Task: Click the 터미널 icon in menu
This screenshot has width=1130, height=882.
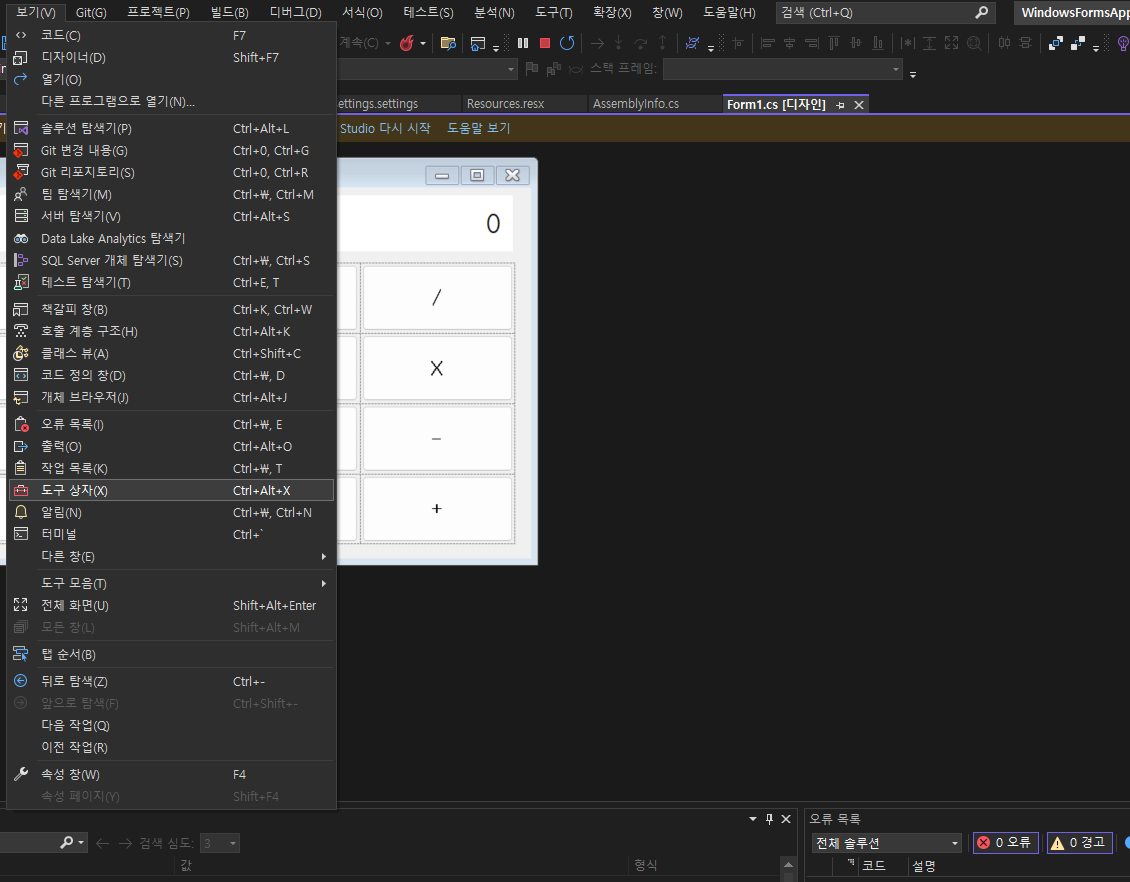Action: (x=21, y=534)
